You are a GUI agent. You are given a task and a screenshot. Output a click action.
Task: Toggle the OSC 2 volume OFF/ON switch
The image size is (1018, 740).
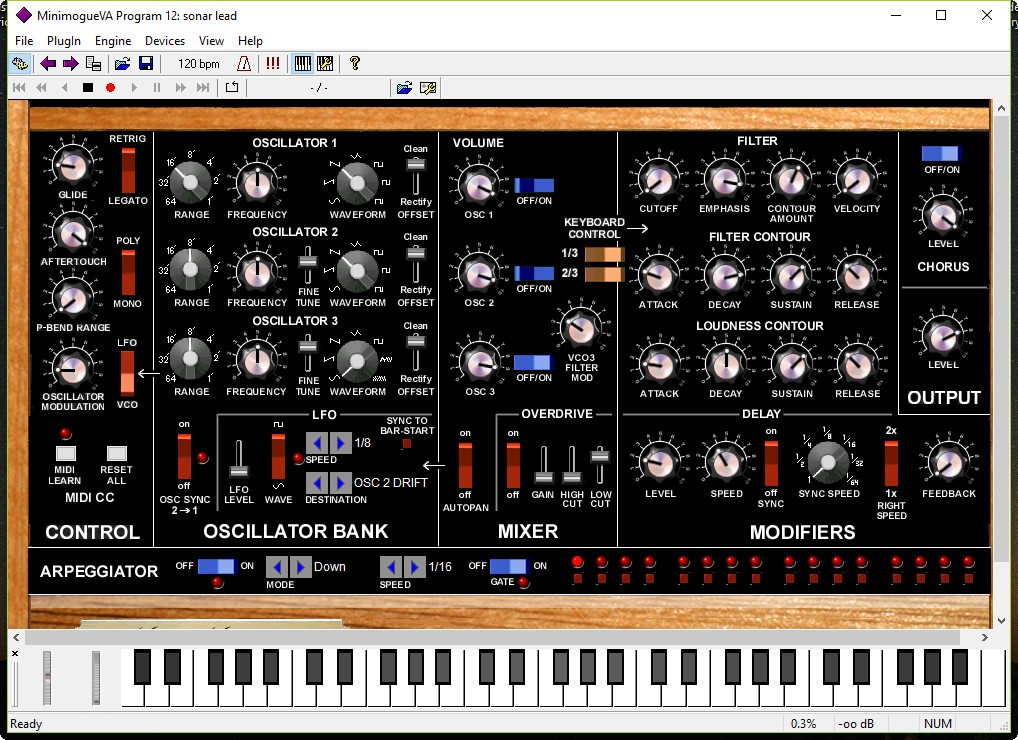click(534, 273)
